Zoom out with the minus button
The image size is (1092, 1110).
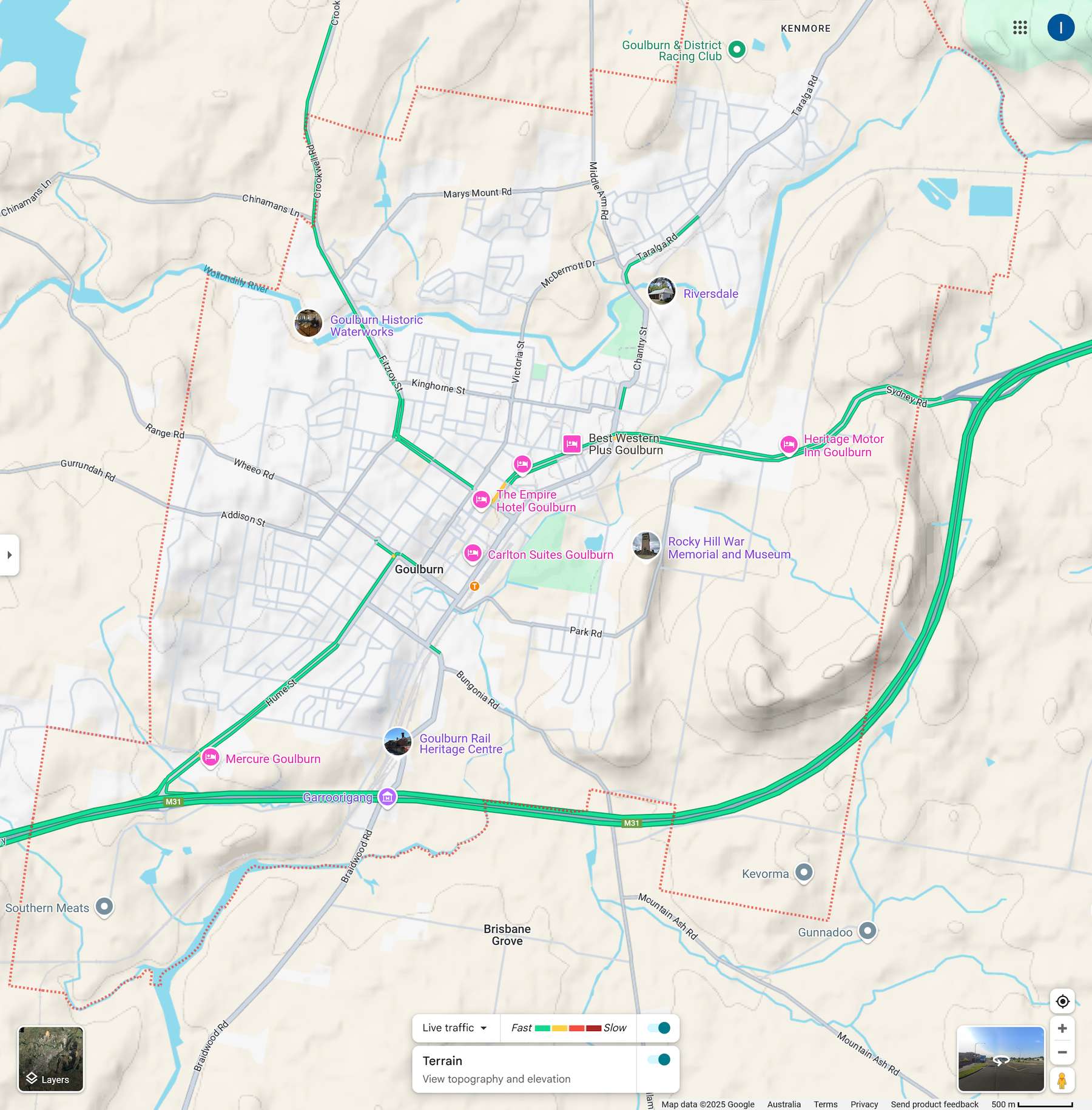pos(1062,1052)
